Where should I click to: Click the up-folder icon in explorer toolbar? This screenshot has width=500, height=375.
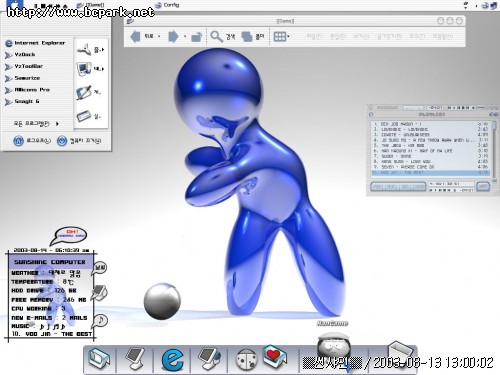point(197,36)
